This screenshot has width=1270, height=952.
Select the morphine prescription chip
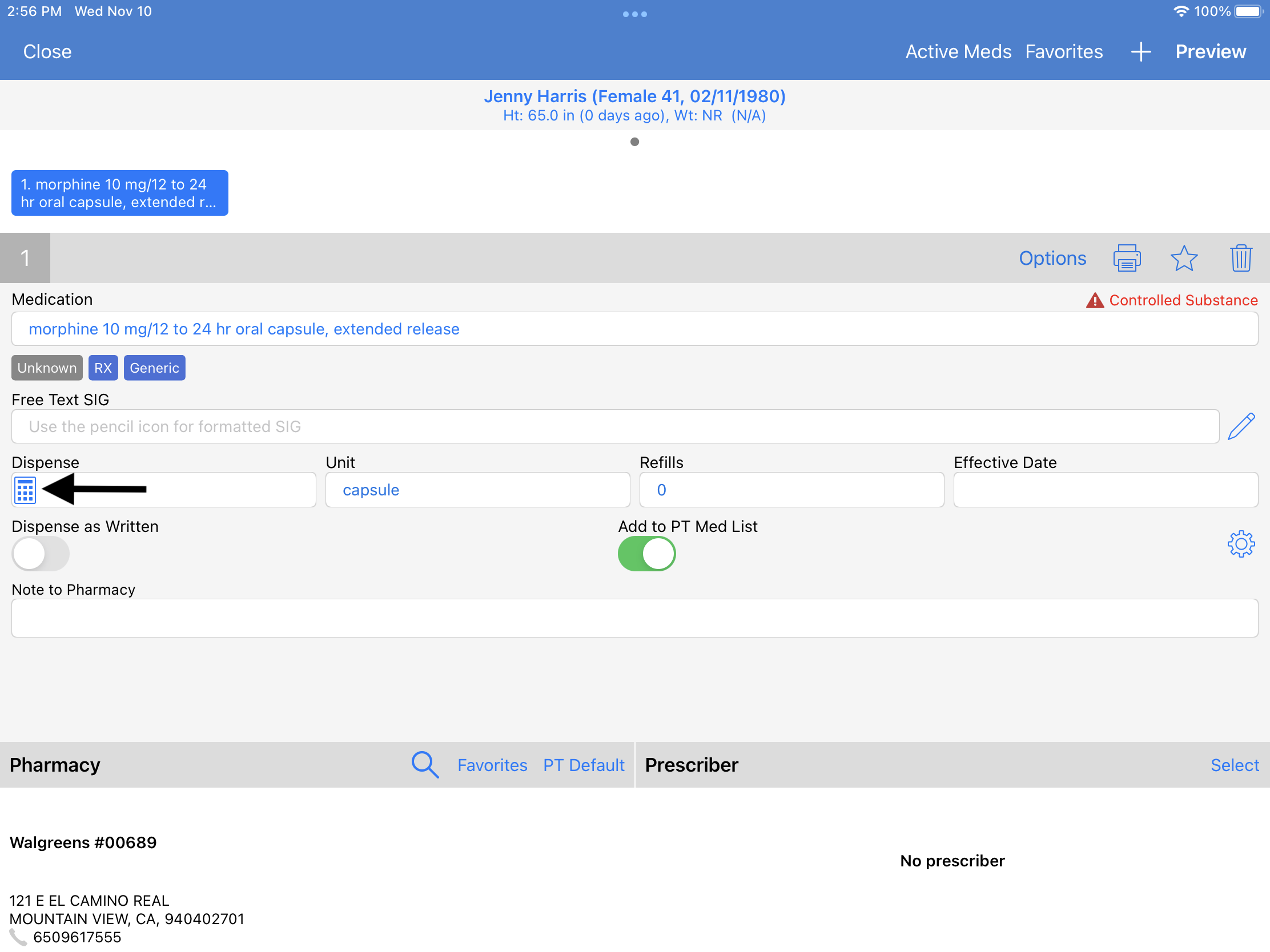[x=119, y=193]
